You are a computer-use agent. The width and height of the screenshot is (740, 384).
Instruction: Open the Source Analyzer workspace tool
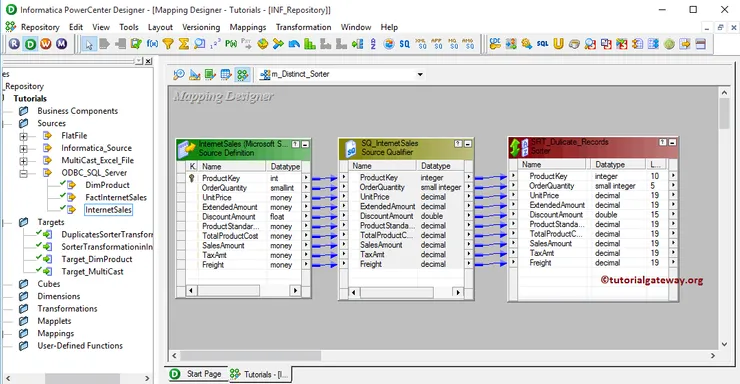(x=179, y=74)
